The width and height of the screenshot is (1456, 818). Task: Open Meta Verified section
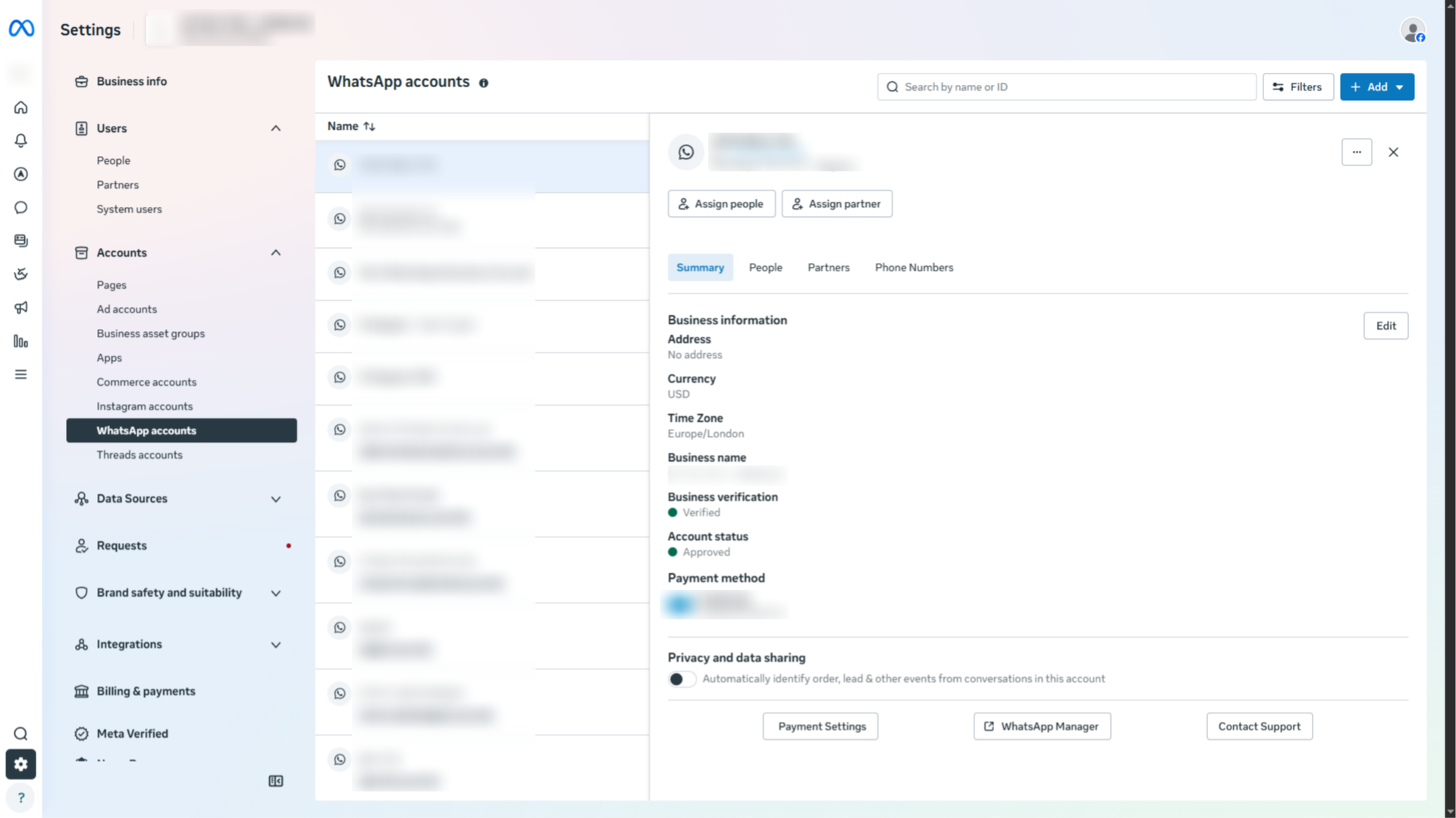click(132, 734)
